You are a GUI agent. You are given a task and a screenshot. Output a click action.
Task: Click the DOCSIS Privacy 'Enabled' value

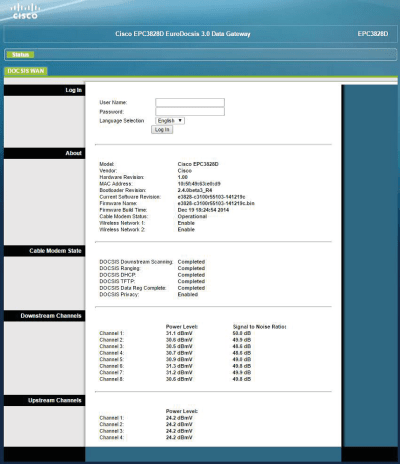point(188,295)
